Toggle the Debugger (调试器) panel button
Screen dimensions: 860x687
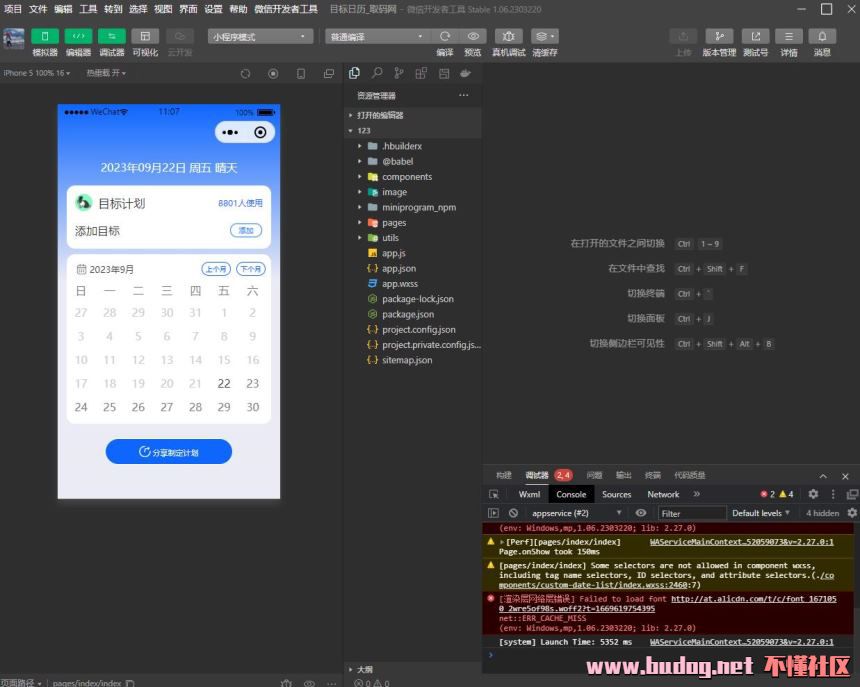pos(112,36)
